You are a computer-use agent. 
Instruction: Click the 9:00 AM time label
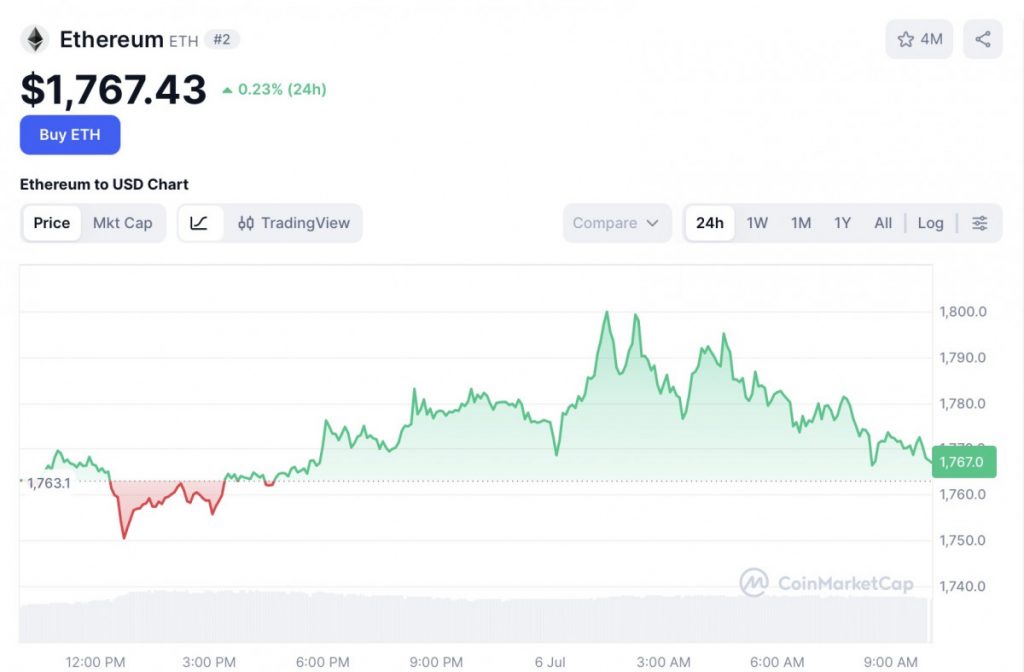tap(891, 662)
